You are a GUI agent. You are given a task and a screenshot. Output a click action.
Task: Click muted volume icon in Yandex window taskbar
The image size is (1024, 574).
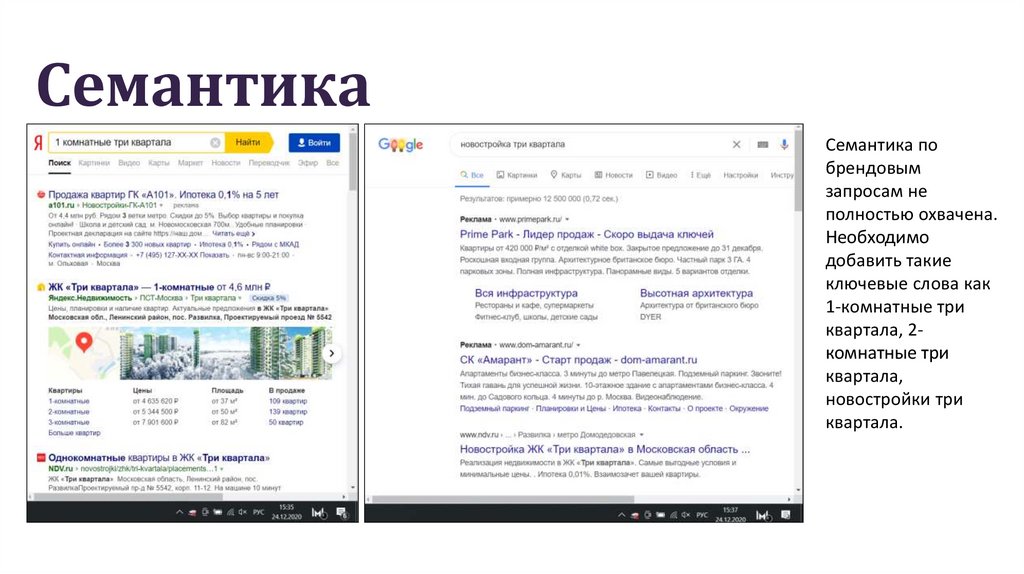[x=242, y=513]
